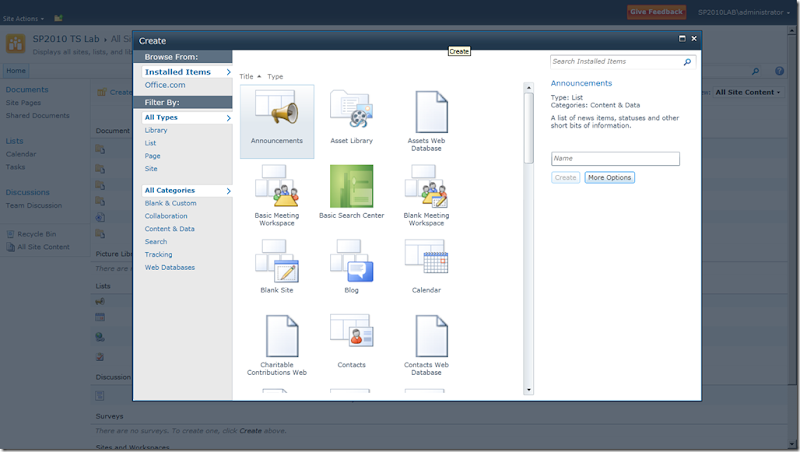Open the Home tab in background page
800x452 pixels.
[16, 71]
